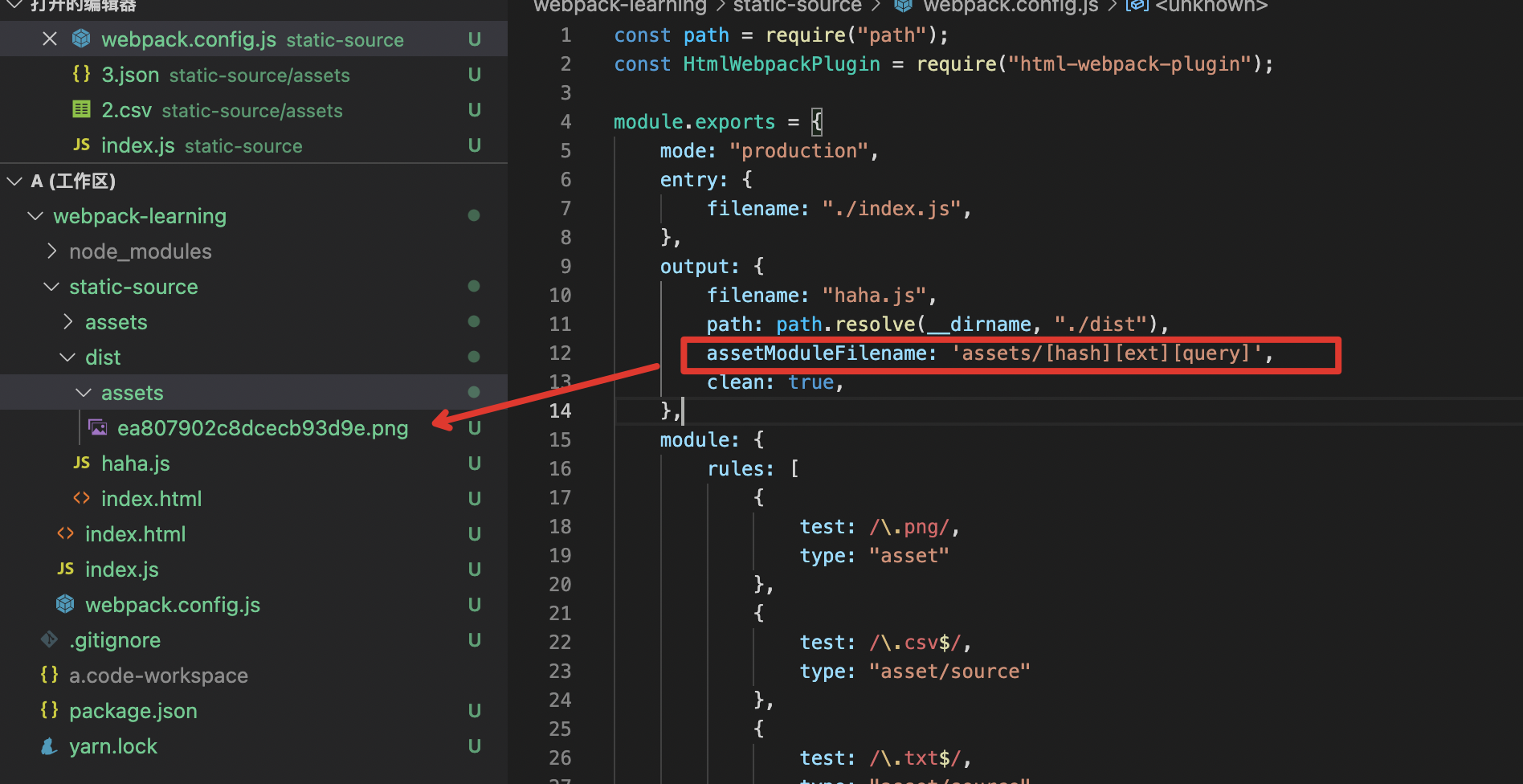Click the /\.png/ regex on line 18
This screenshot has width=1523, height=784.
click(x=908, y=527)
